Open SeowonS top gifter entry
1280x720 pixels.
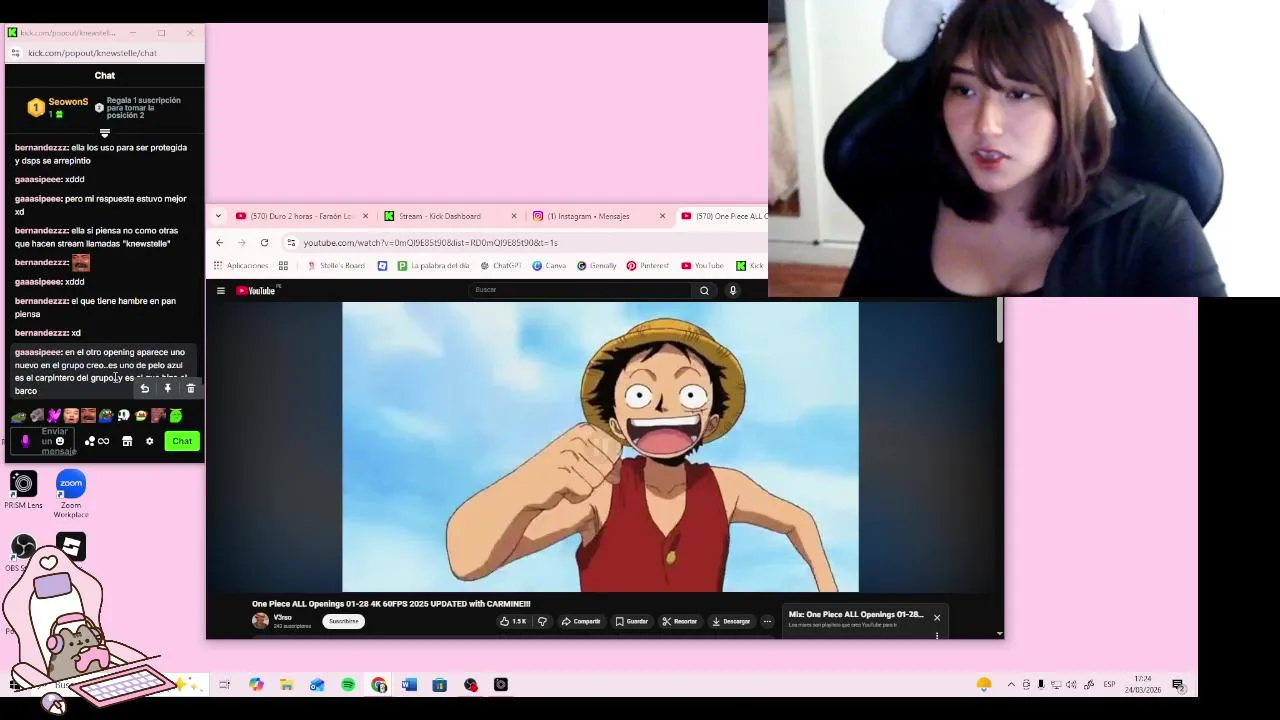[59, 107]
